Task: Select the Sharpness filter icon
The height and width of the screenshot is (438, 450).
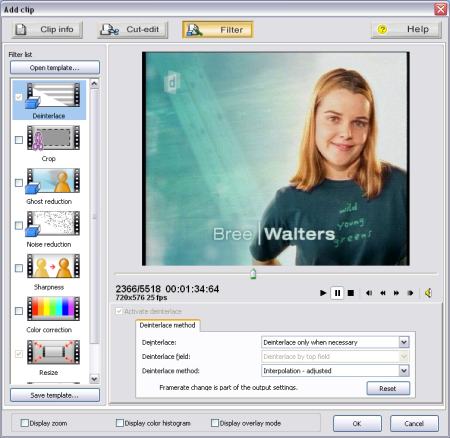Action: 53,266
